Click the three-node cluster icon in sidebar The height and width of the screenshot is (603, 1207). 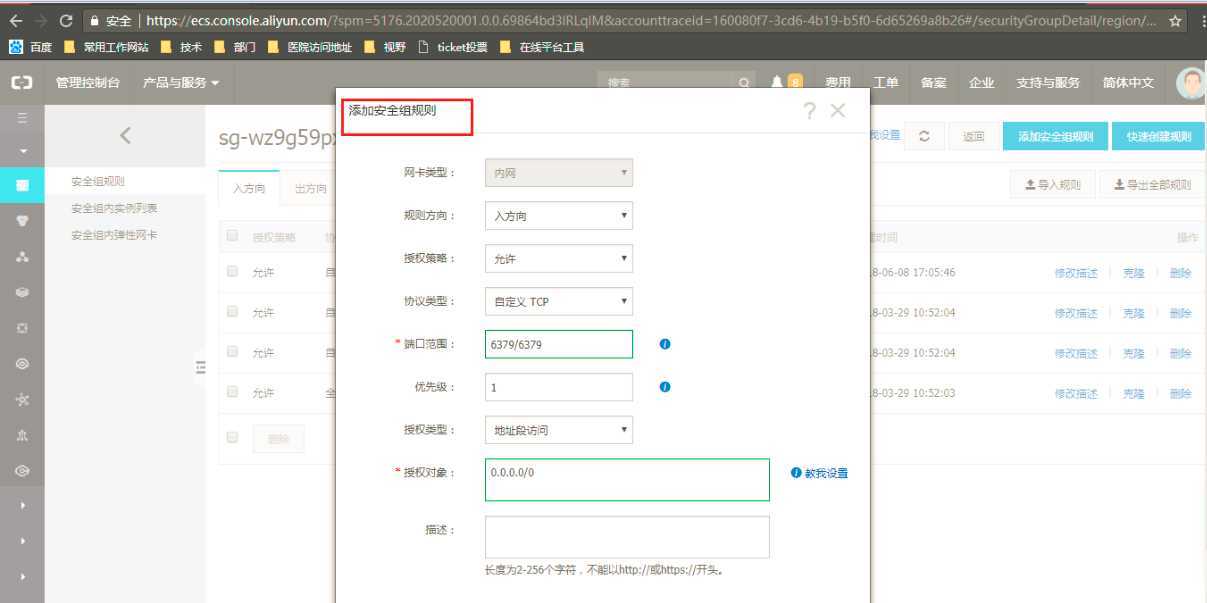pos(22,257)
